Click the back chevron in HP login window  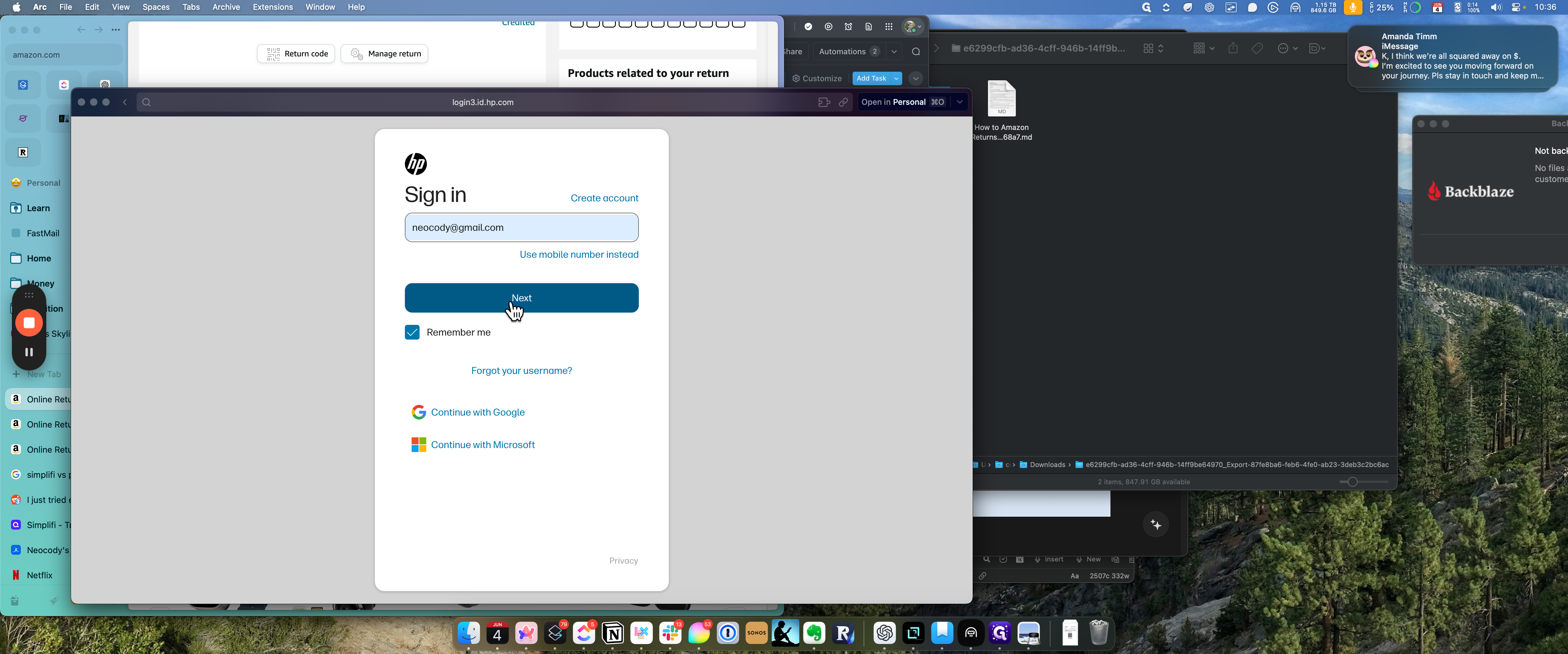[125, 102]
